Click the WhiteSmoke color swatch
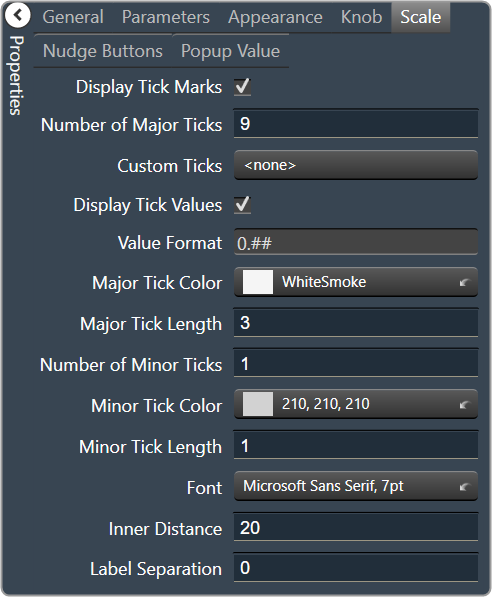Image resolution: width=492 pixels, height=597 pixels. pyautogui.click(x=258, y=282)
